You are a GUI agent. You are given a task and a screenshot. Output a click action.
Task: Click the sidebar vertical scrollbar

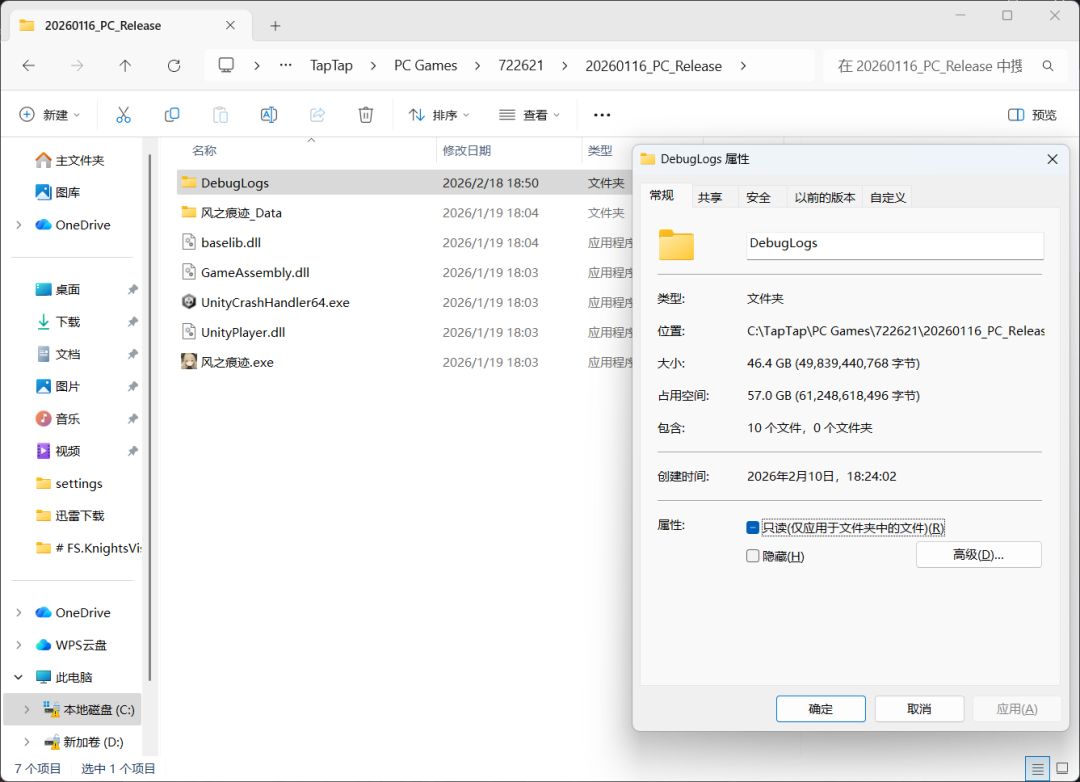coord(149,418)
